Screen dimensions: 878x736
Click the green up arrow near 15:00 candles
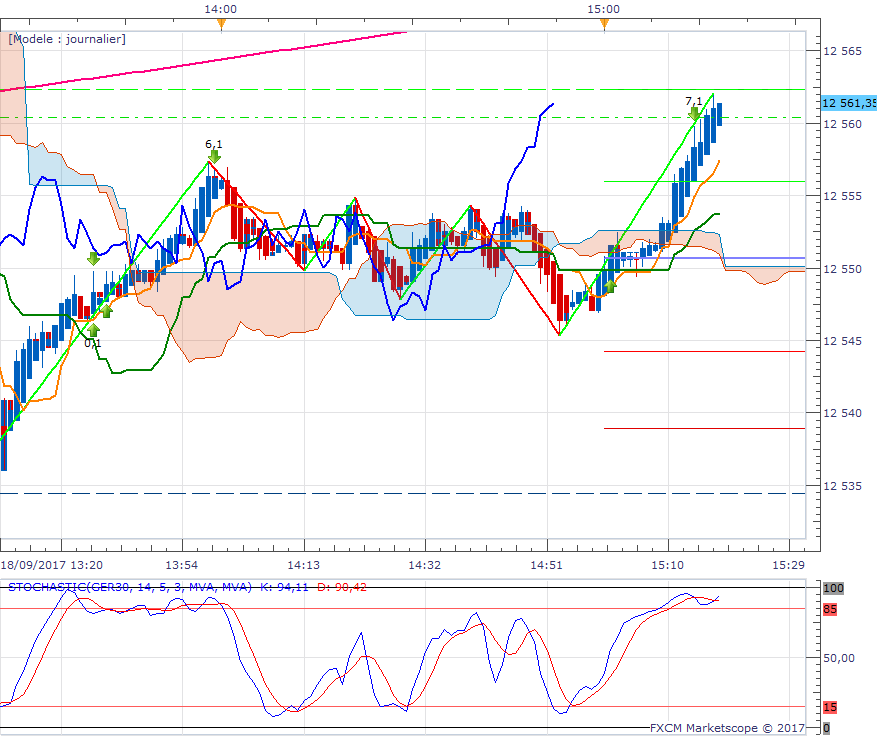(x=610, y=286)
